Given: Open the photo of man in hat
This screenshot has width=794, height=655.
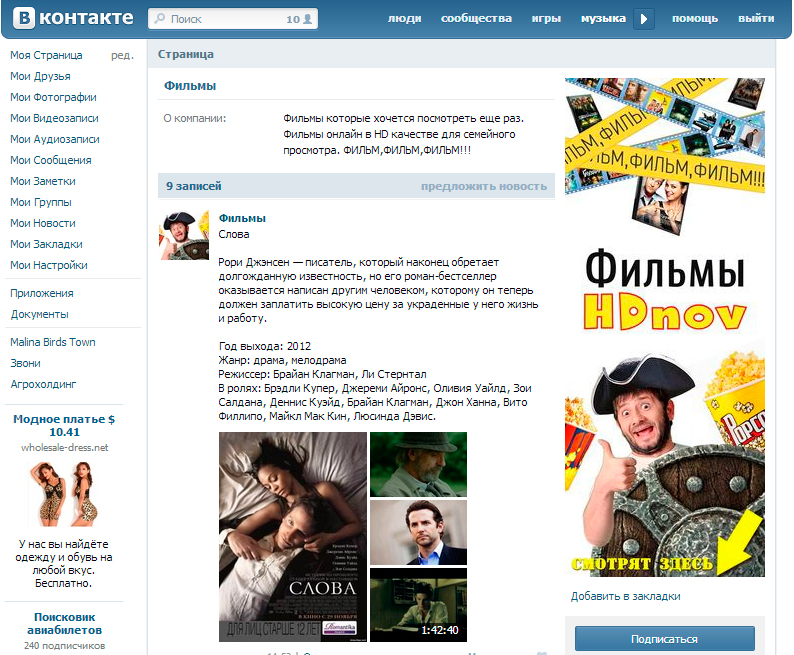Looking at the screenshot, I should [x=418, y=464].
